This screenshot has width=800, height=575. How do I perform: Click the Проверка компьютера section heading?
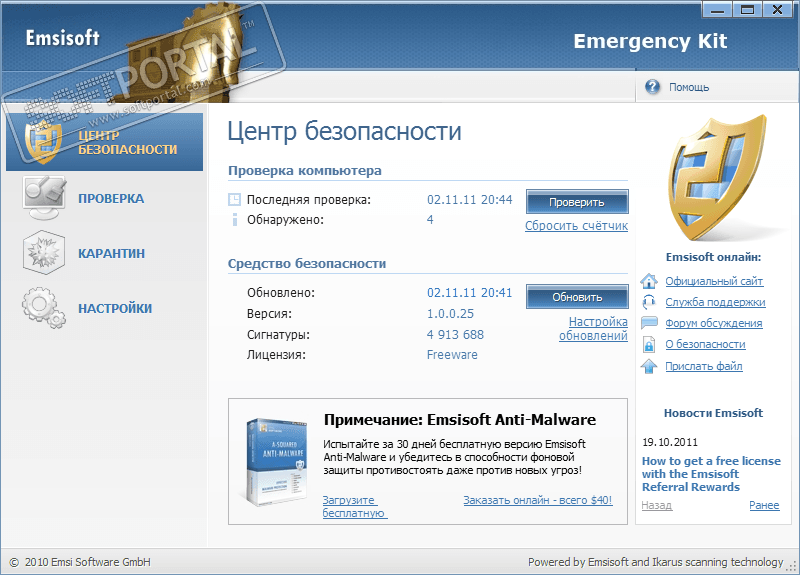pos(305,170)
